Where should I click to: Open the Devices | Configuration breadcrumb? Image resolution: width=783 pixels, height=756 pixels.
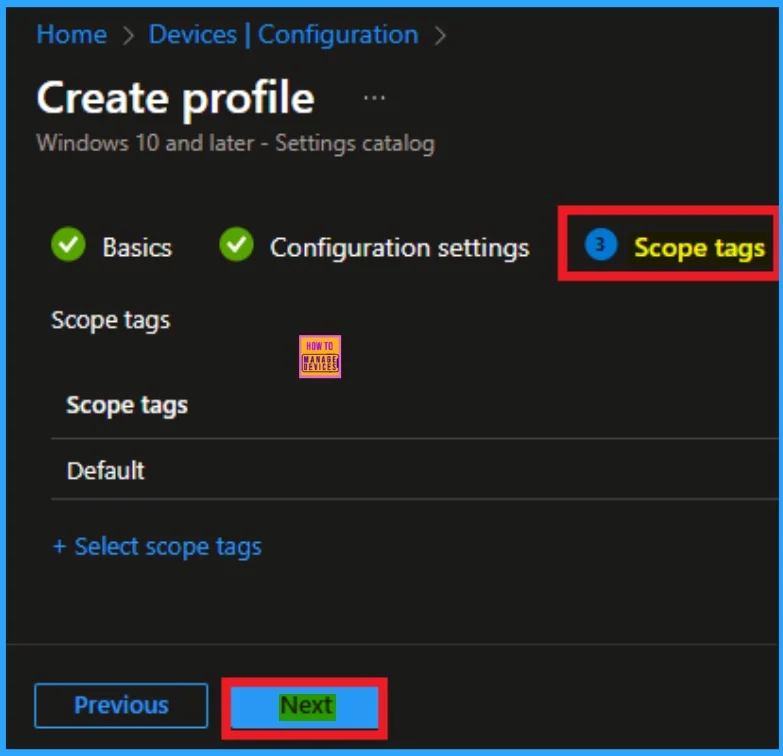(283, 35)
